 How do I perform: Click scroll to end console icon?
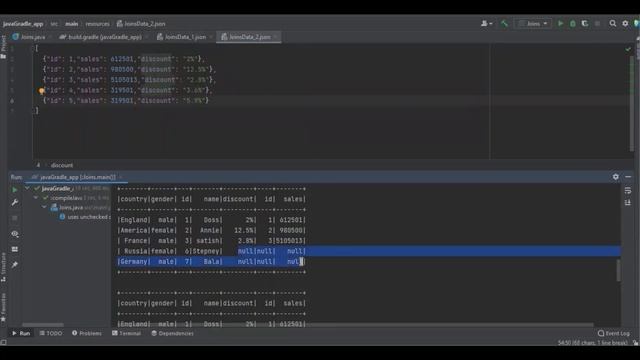click(x=628, y=203)
